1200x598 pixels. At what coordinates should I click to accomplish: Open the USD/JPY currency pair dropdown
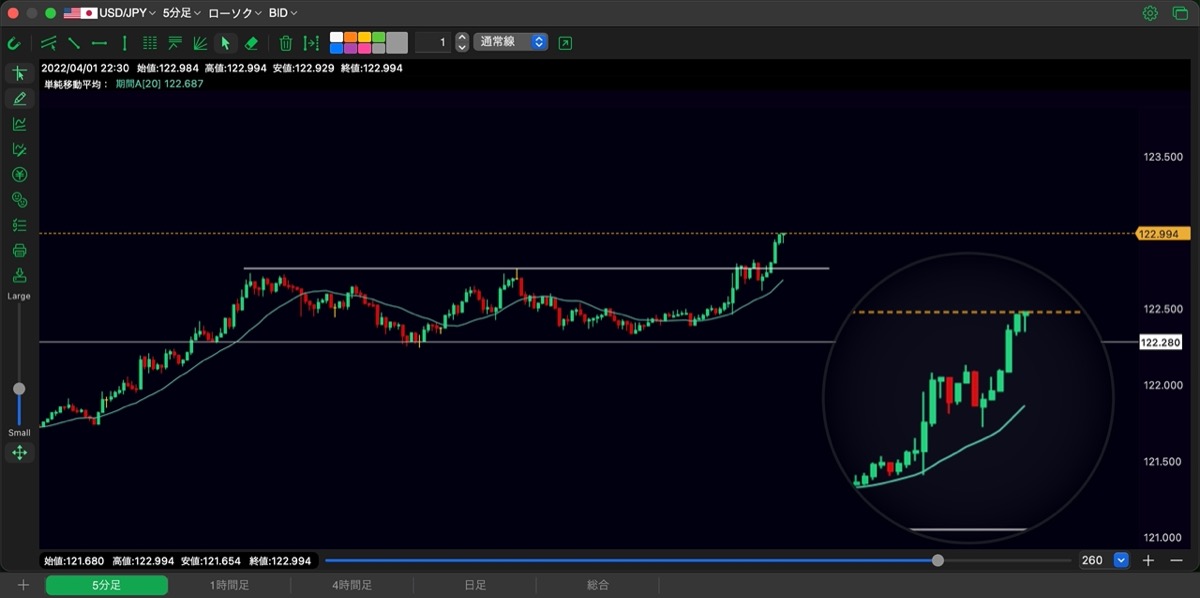pos(109,13)
